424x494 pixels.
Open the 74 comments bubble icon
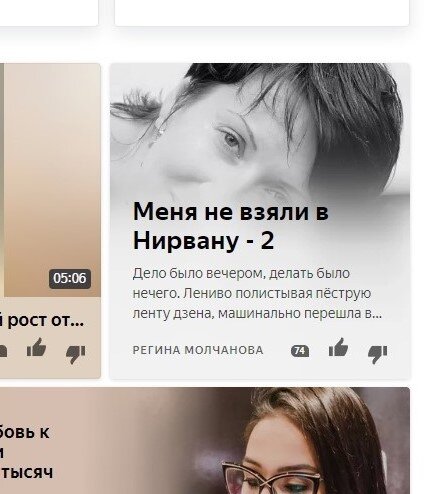coord(300,351)
